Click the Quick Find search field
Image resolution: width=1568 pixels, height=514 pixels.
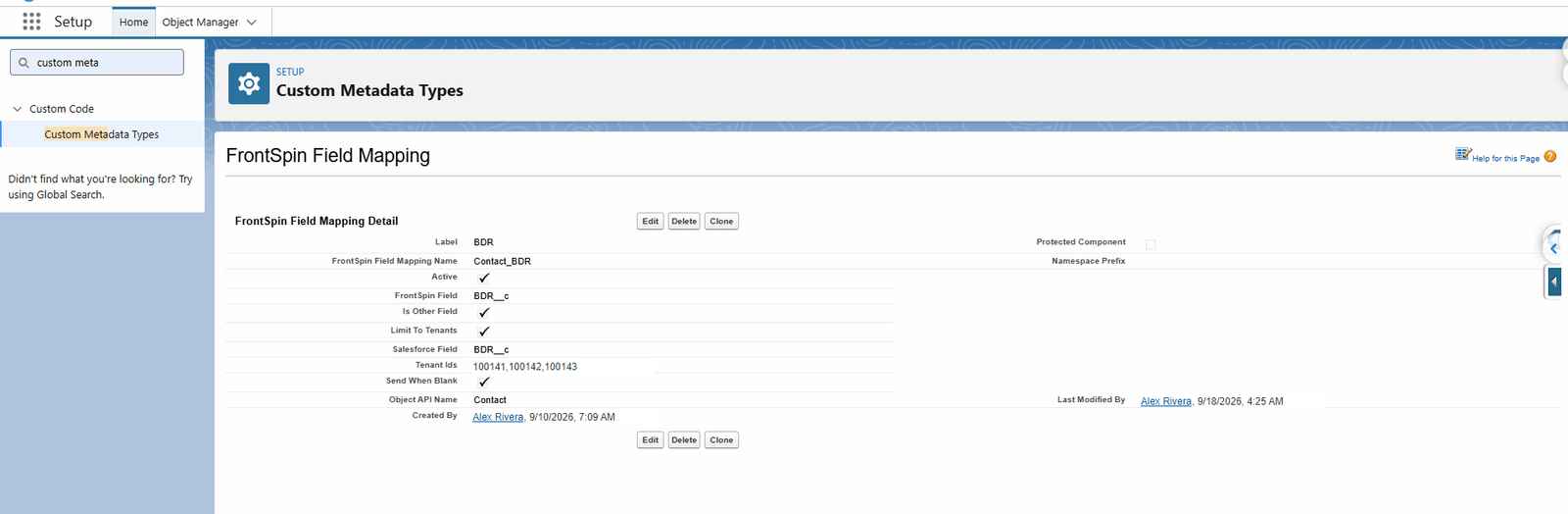click(x=97, y=63)
